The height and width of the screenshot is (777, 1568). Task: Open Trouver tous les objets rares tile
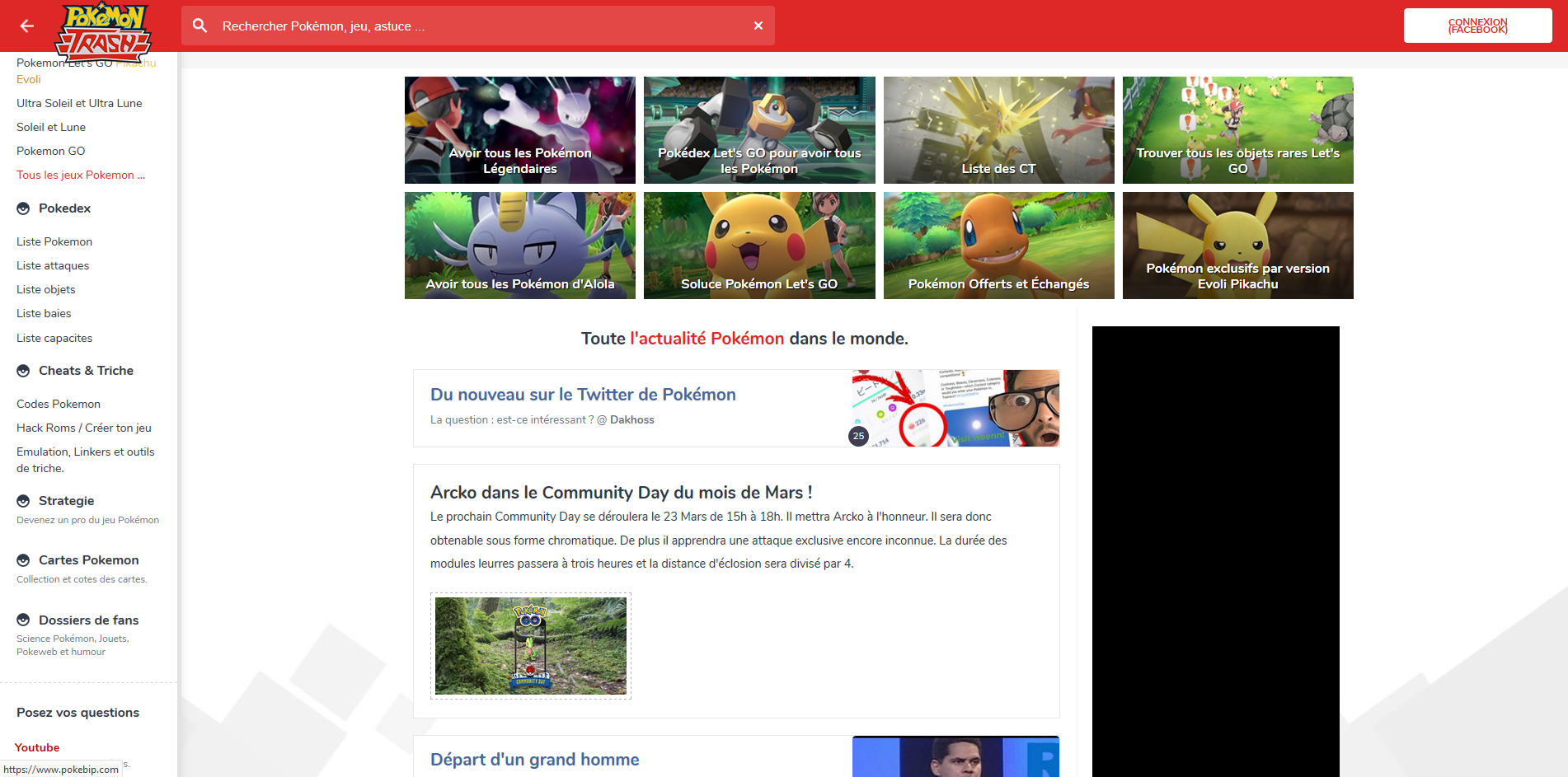pyautogui.click(x=1238, y=130)
